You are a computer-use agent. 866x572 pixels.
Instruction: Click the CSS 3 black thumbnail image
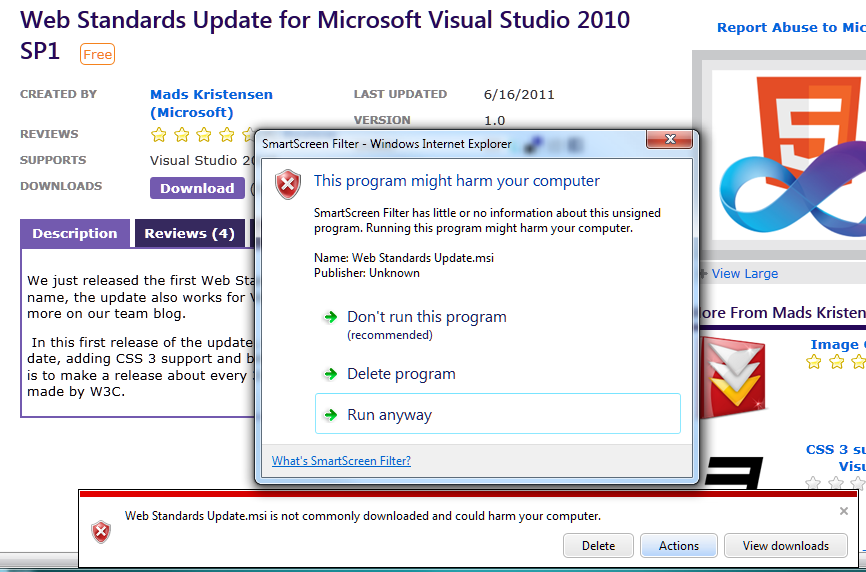click(x=733, y=473)
